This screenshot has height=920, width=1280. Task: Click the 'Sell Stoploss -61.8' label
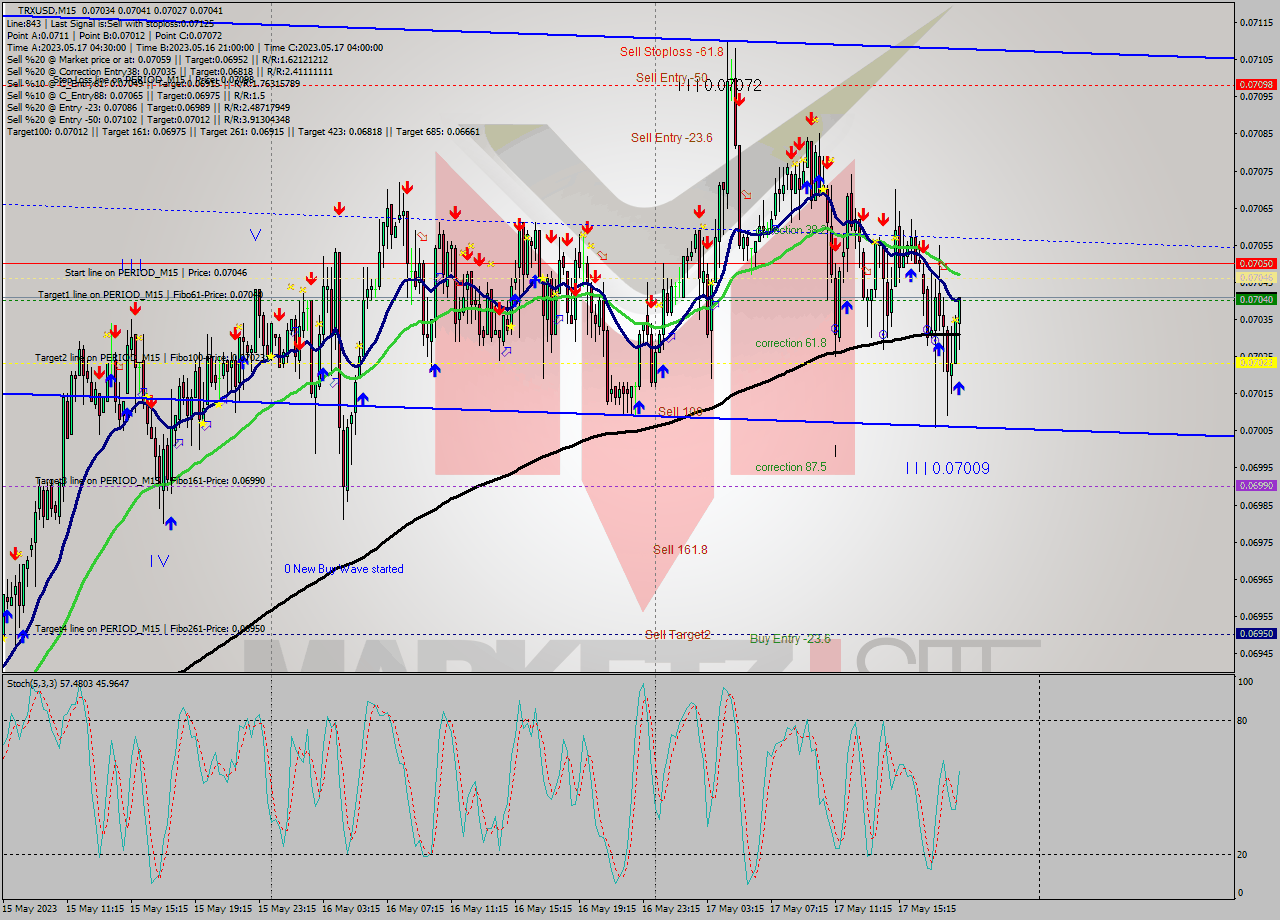pos(671,51)
